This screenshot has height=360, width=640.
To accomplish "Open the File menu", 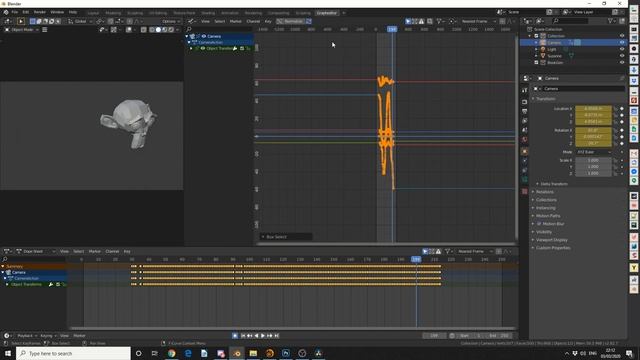I will pos(15,12).
